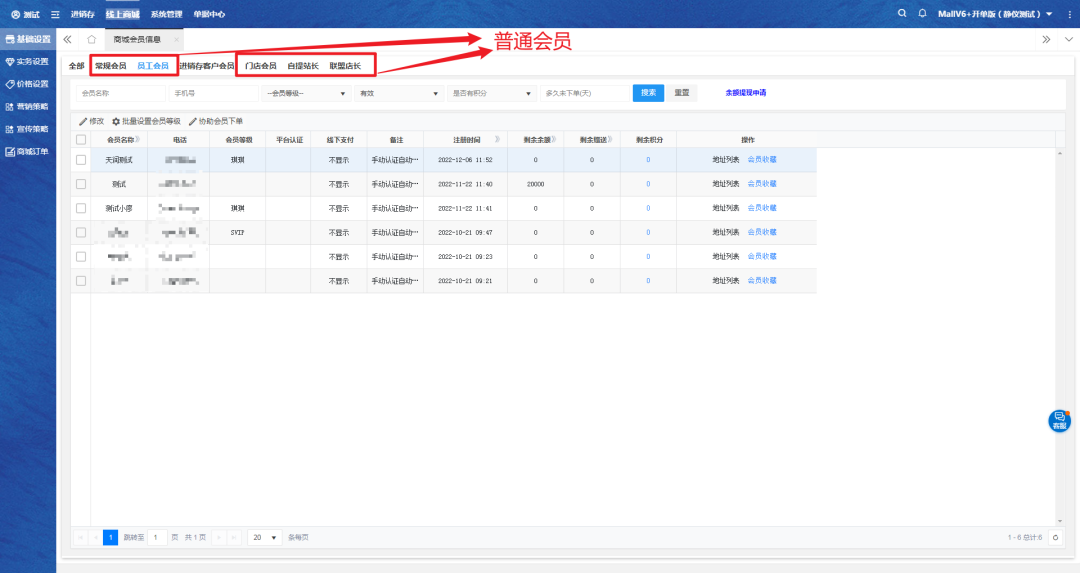This screenshot has height=573, width=1080.
Task: Open the vertical three-dot menu at top right
Action: point(1066,14)
